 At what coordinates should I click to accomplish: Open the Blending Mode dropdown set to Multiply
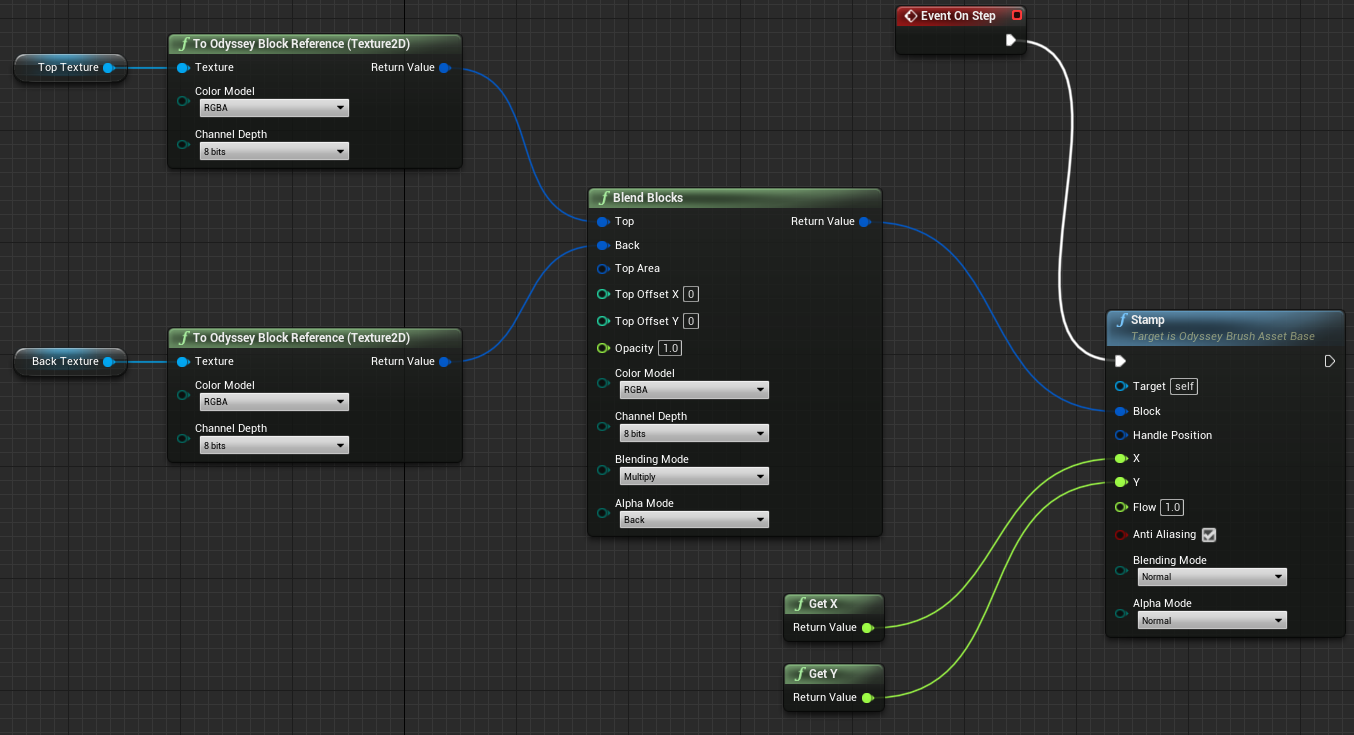[x=693, y=476]
